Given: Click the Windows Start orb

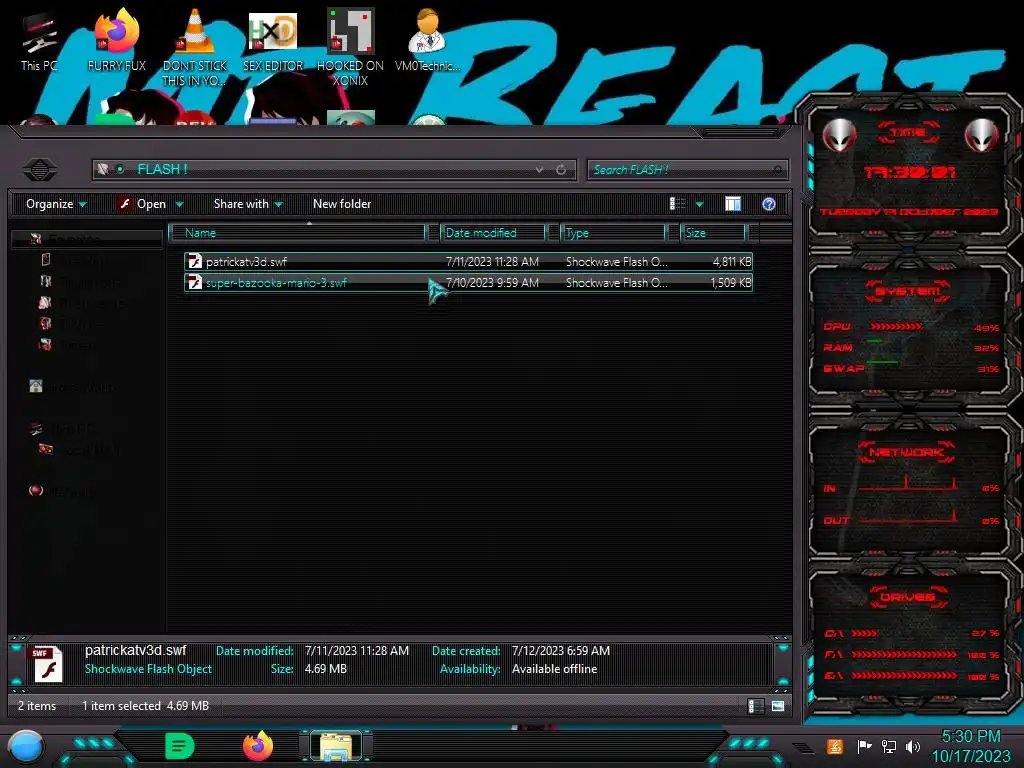Looking at the screenshot, I should click(x=25, y=746).
